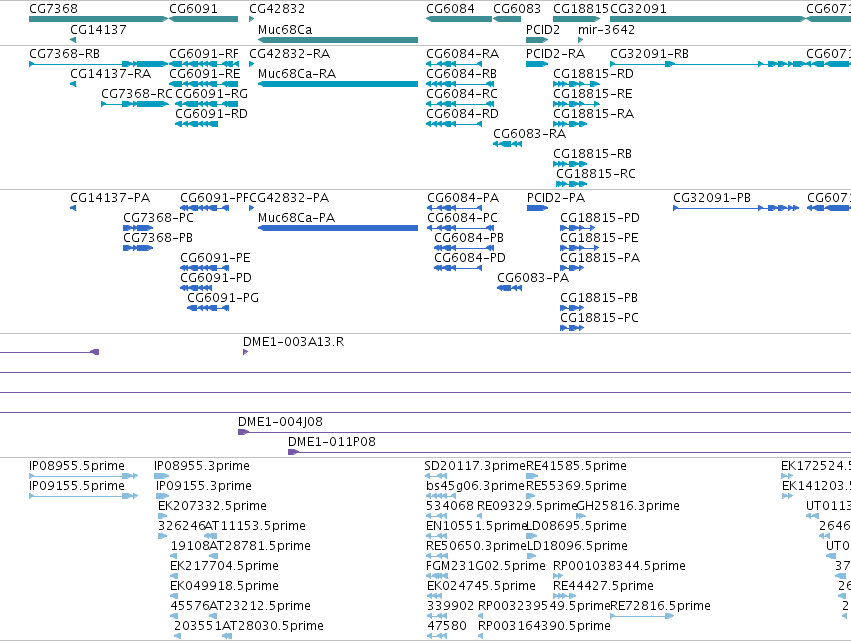The image size is (851, 641).
Task: Click EST RP001038344.5prime
Action: click(619, 566)
